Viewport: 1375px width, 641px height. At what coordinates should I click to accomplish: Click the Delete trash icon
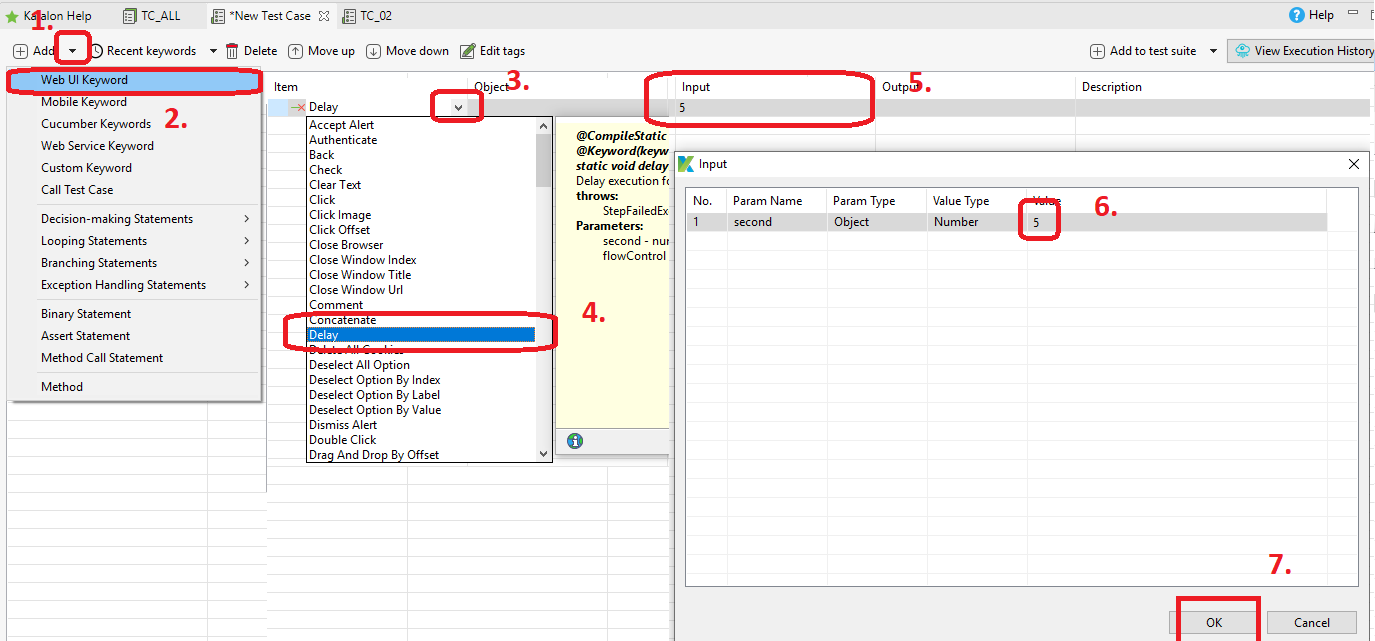[x=232, y=51]
